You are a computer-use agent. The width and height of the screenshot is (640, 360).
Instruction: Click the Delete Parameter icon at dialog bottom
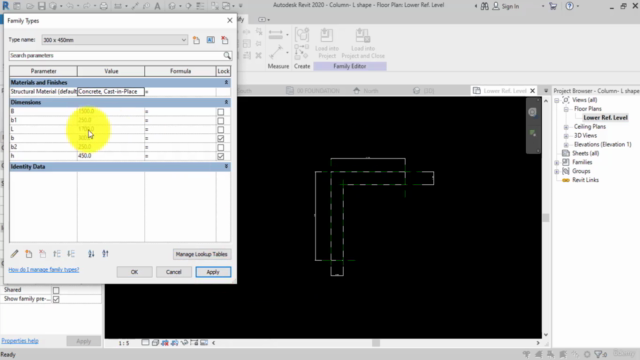pyautogui.click(x=42, y=254)
